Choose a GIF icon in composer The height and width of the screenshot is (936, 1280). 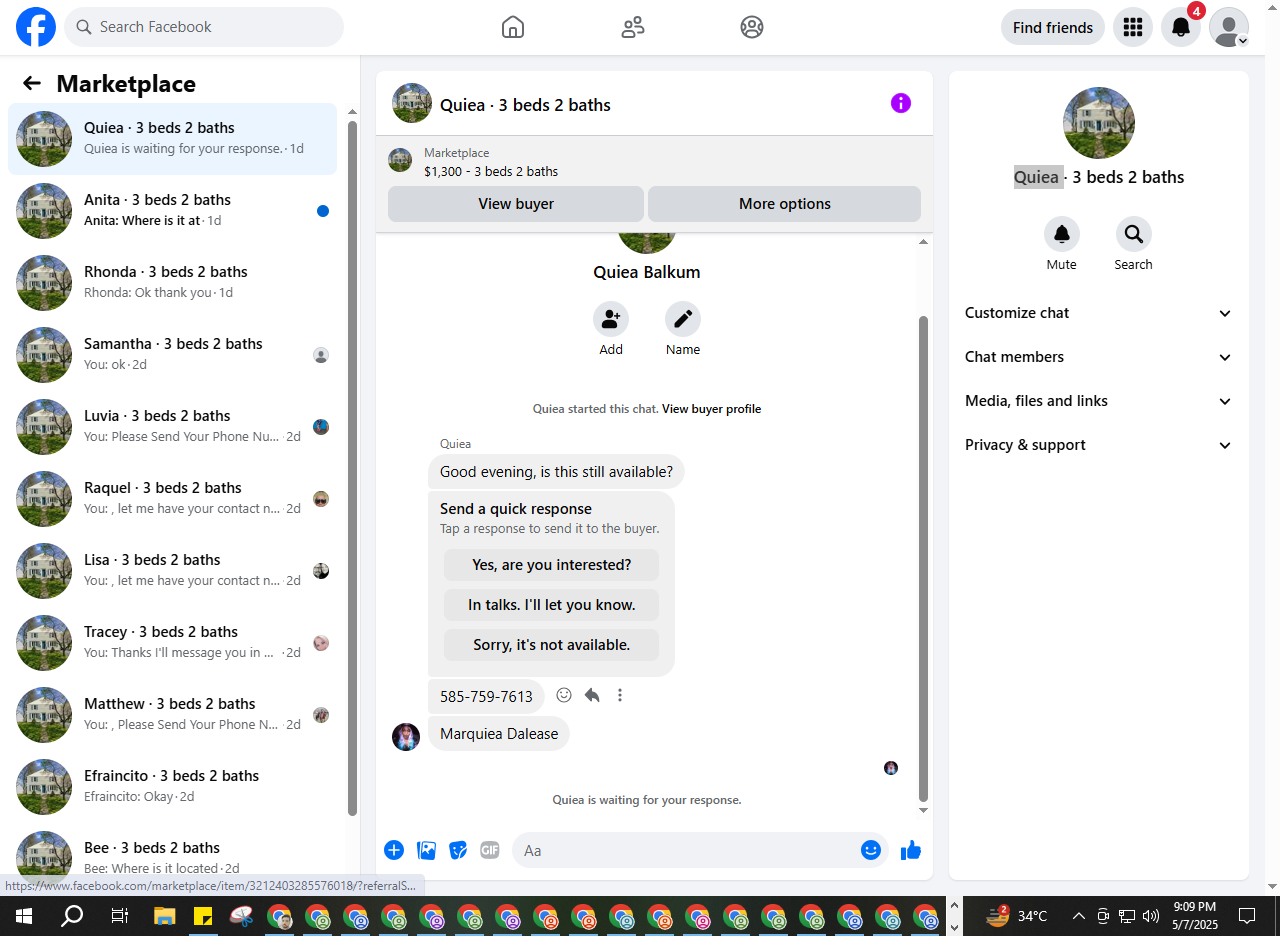[489, 850]
